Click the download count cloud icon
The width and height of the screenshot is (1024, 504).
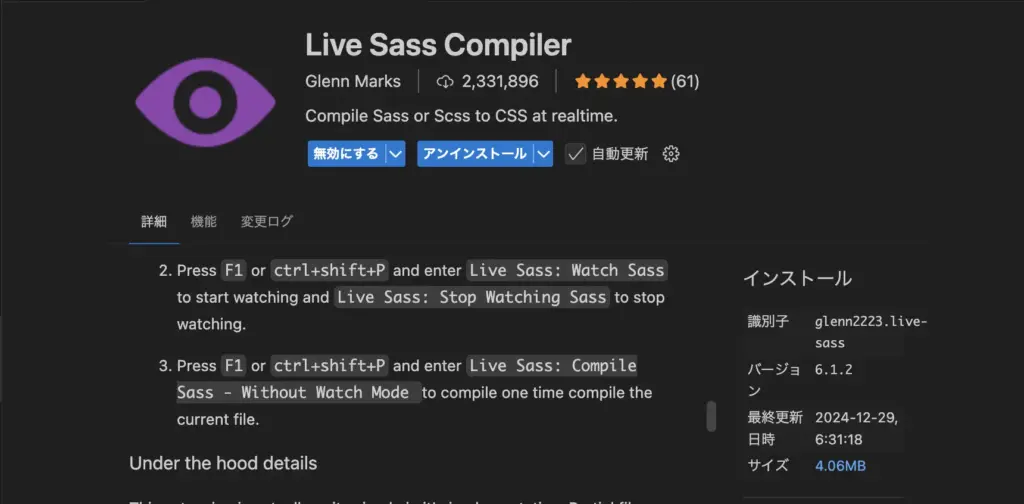coord(445,82)
